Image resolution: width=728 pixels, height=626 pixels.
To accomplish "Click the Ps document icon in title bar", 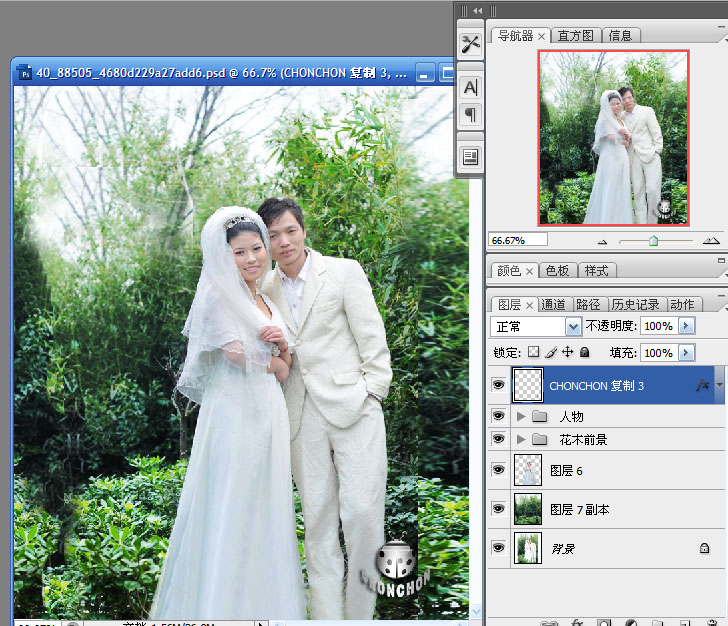I will click(24, 73).
